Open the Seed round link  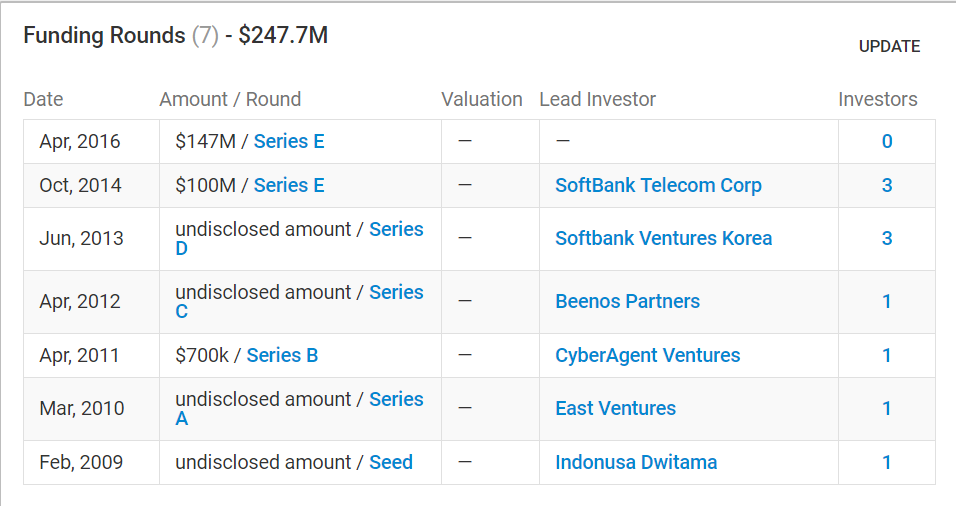pos(391,463)
